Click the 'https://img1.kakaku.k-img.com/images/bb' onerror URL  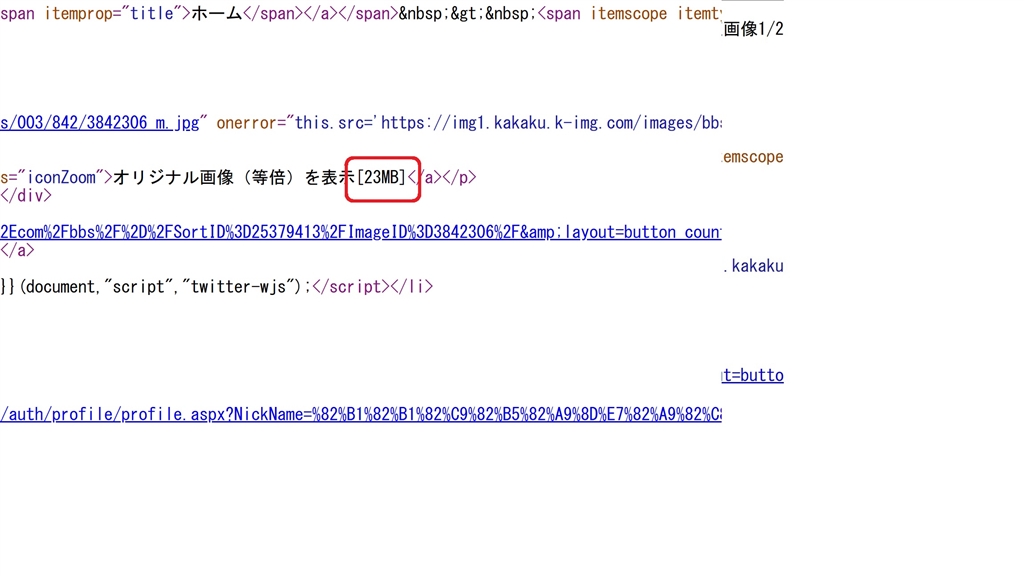[x=551, y=123]
